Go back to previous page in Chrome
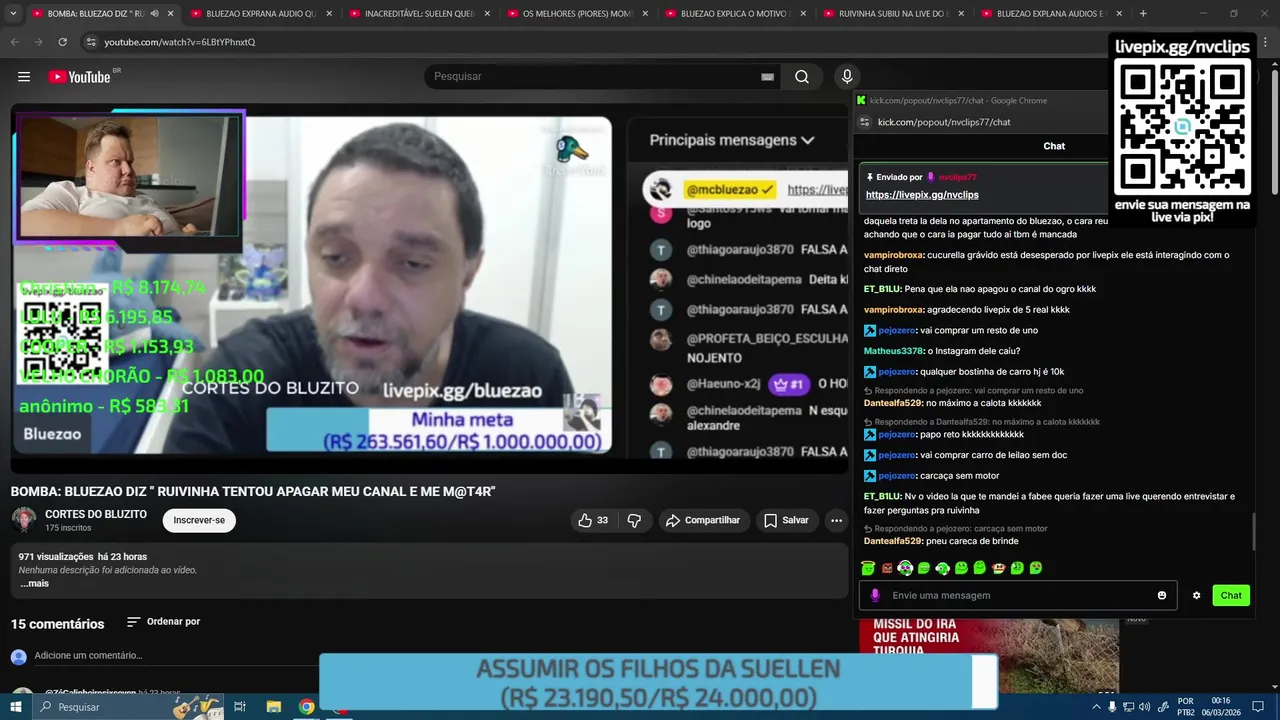The height and width of the screenshot is (720, 1280). pos(15,42)
